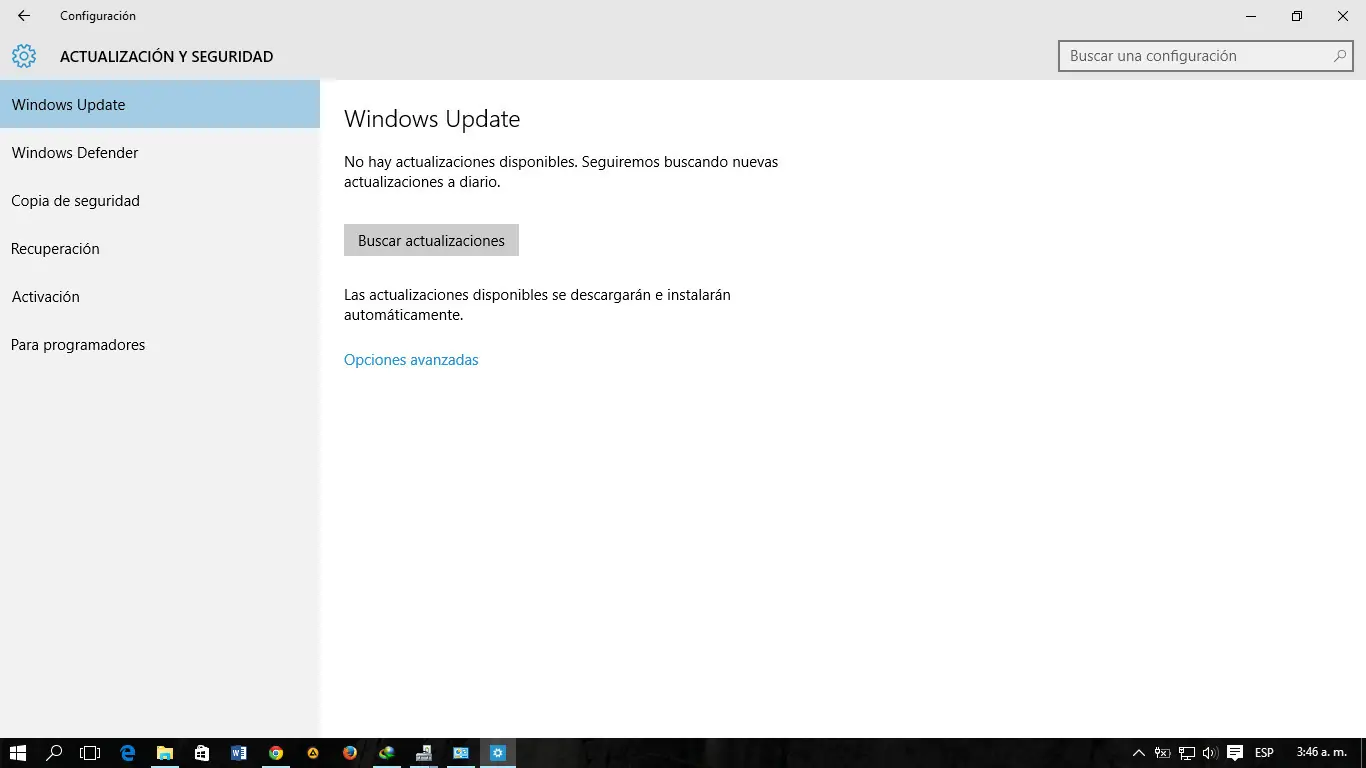Viewport: 1366px width, 768px height.
Task: Open the Control Panel taskbar icon
Action: pyautogui.click(x=461, y=753)
